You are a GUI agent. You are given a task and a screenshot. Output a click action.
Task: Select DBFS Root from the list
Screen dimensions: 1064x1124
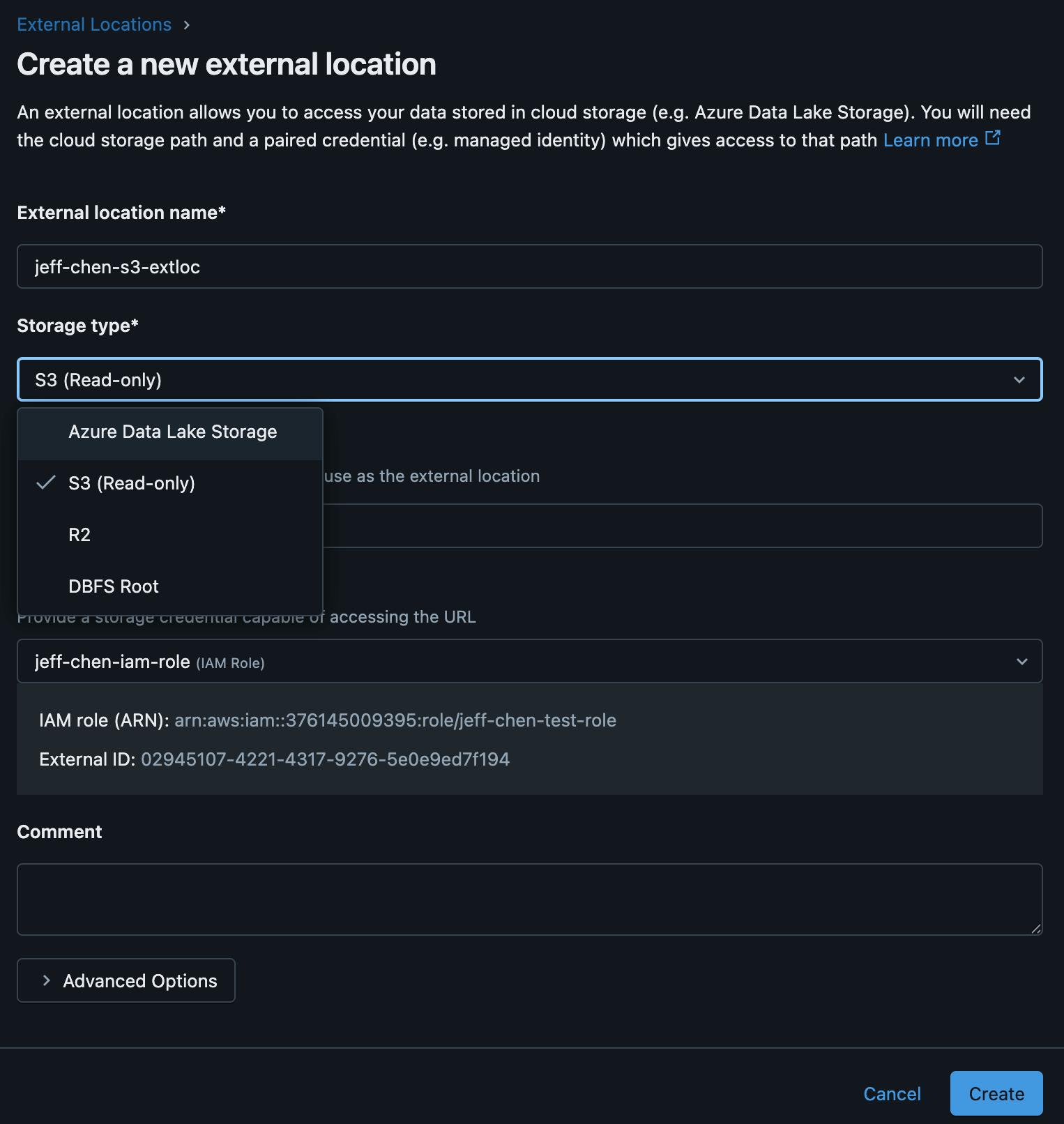114,586
